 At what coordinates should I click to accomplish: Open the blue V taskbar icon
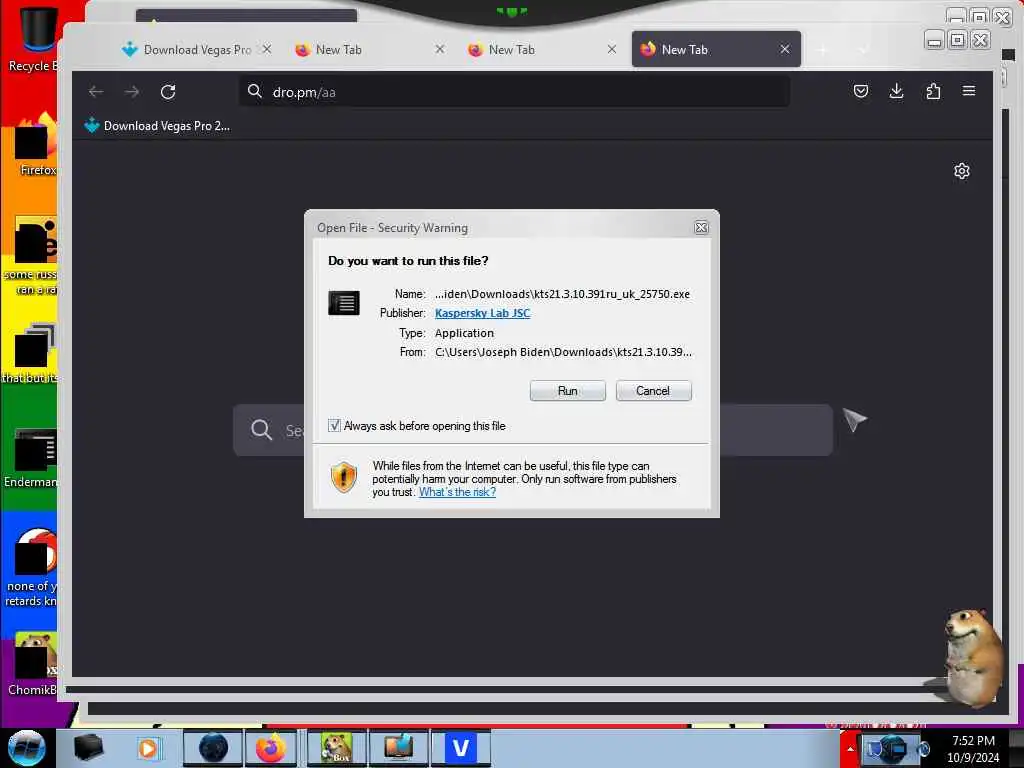click(460, 748)
